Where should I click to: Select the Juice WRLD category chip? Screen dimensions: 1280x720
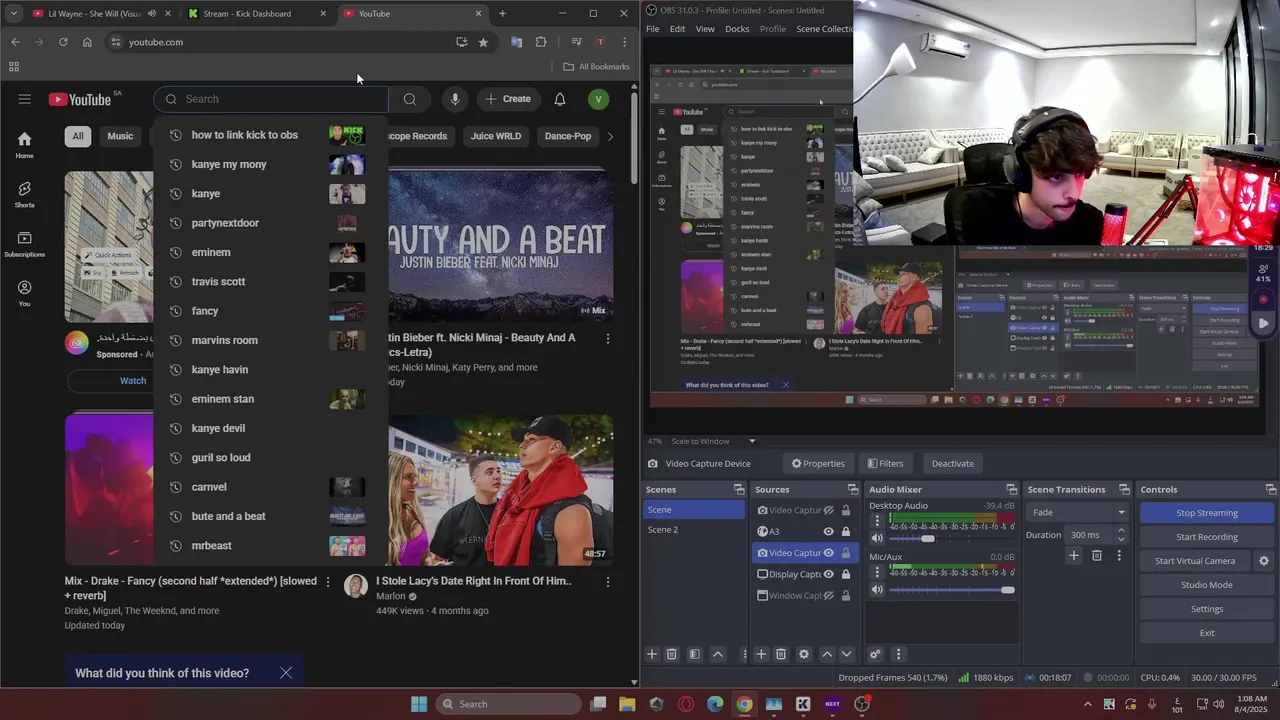point(496,136)
